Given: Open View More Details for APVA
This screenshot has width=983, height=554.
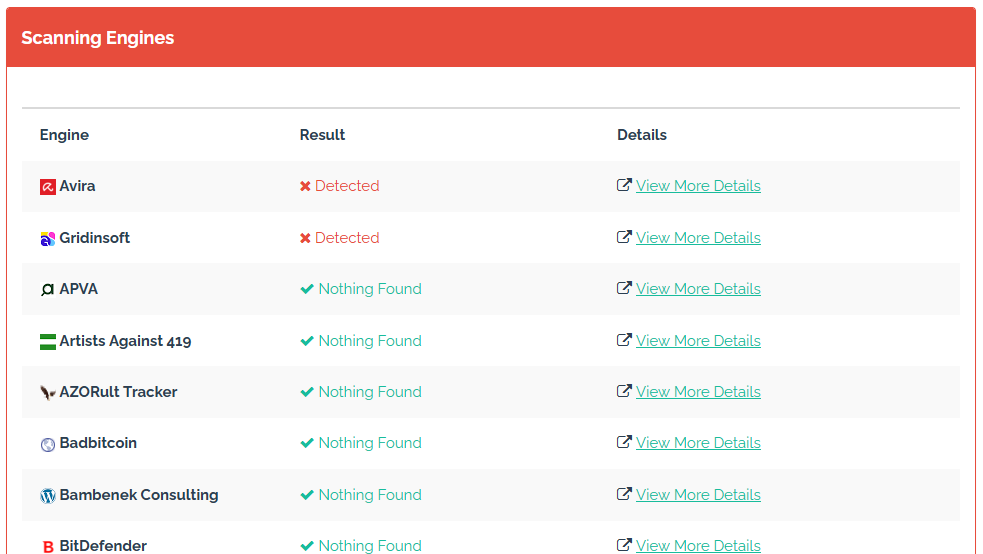Looking at the screenshot, I should (698, 289).
